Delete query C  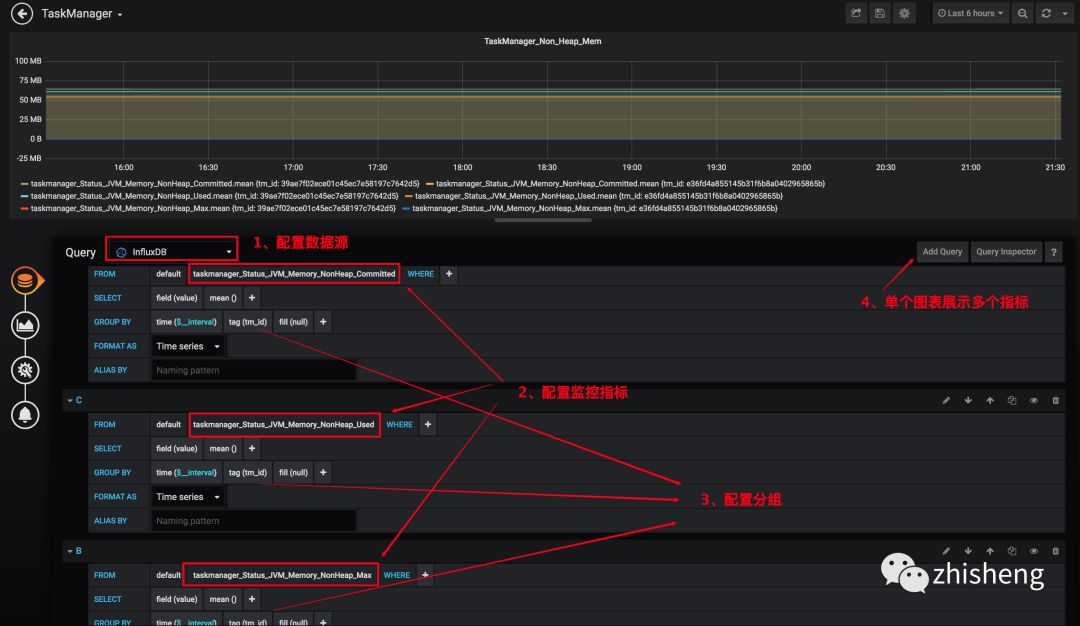1055,400
